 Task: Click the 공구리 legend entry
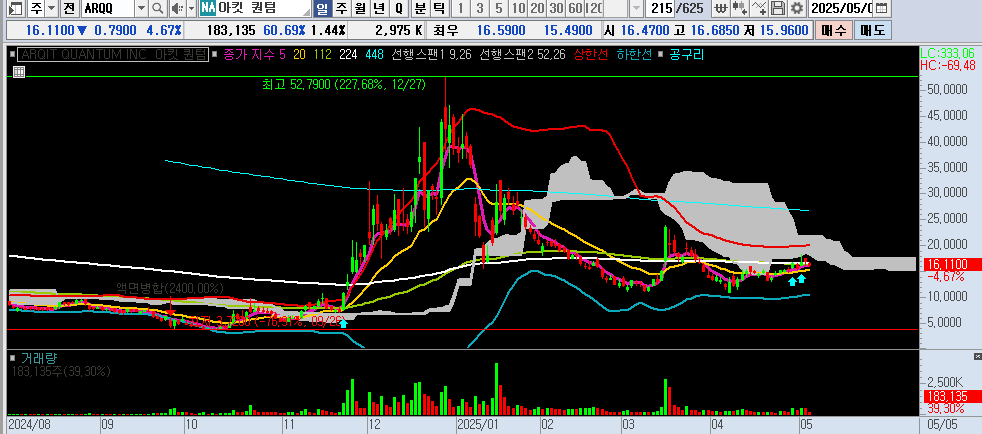[685, 54]
